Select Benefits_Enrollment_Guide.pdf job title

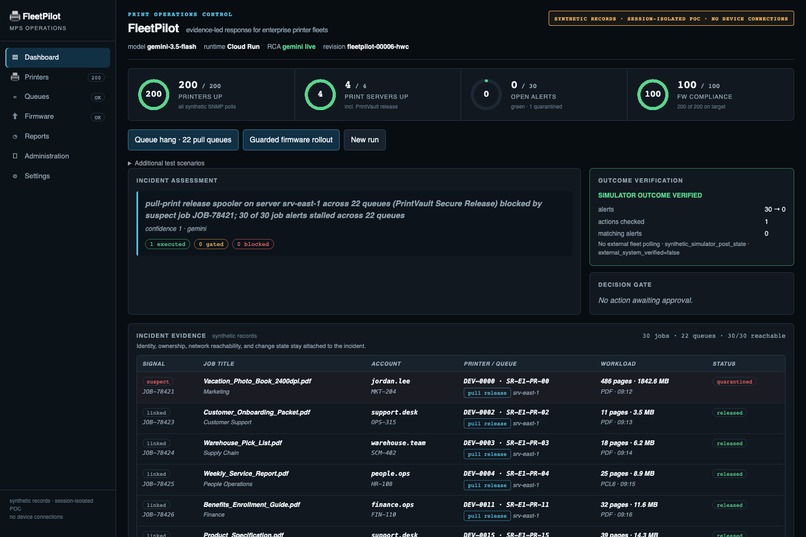[x=251, y=505]
